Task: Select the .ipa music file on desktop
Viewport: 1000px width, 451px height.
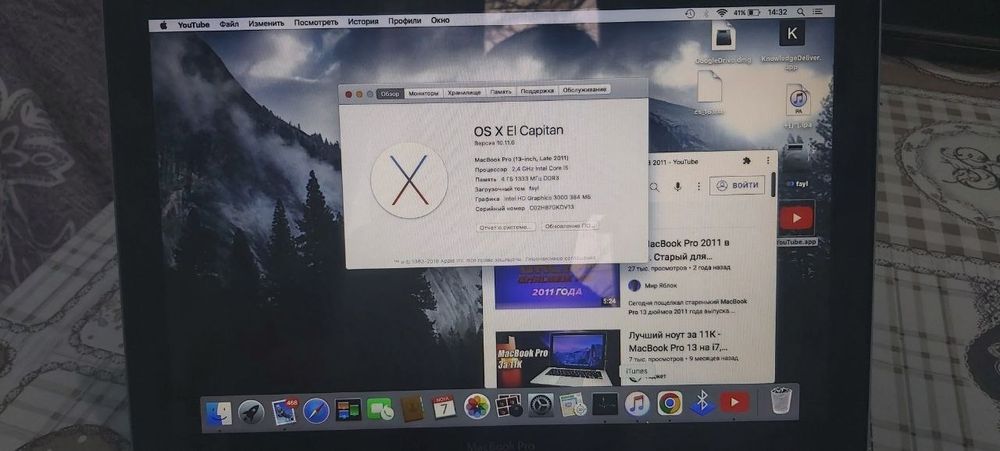Action: point(797,105)
